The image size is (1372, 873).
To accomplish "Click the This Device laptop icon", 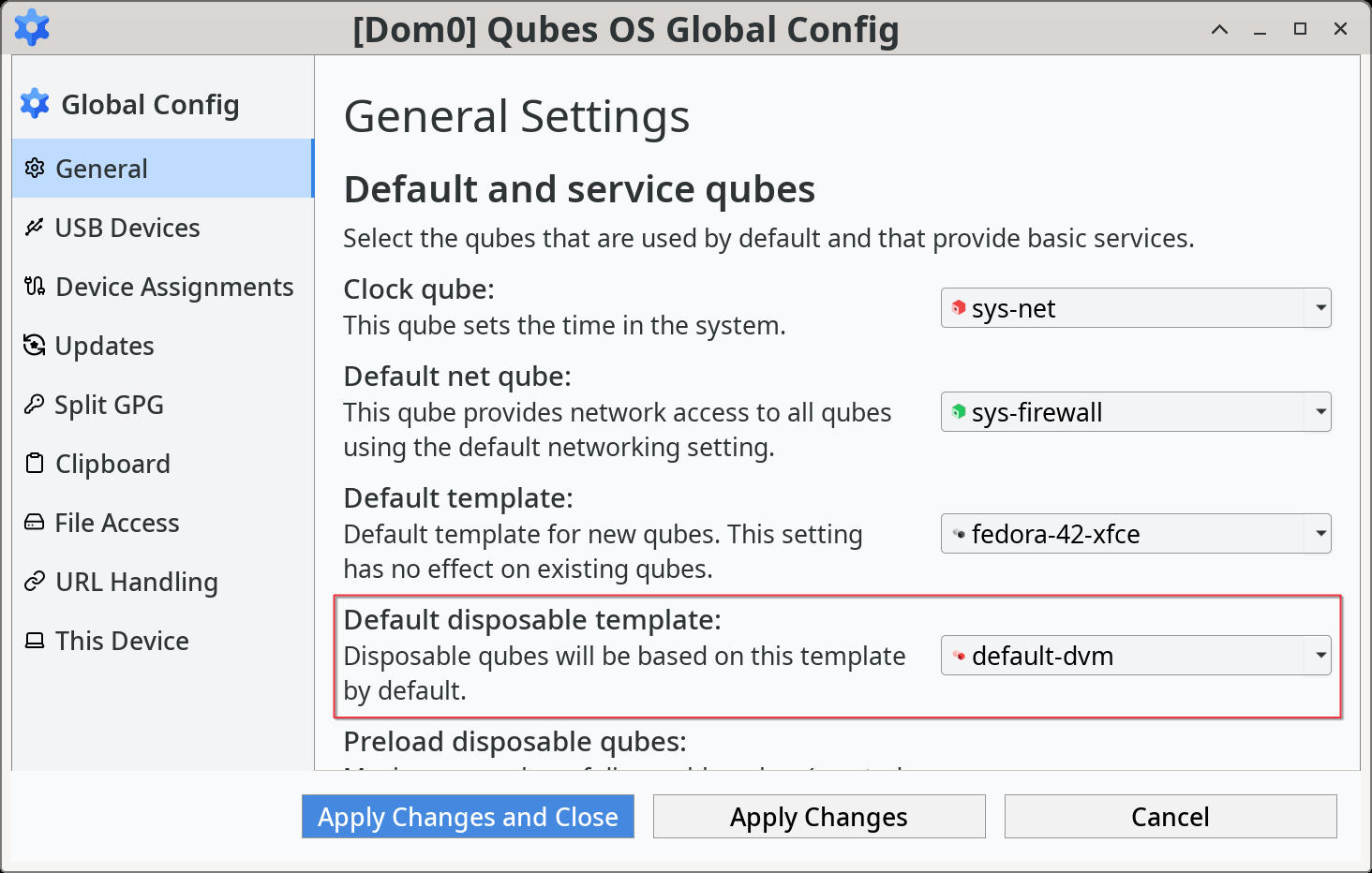I will (34, 640).
